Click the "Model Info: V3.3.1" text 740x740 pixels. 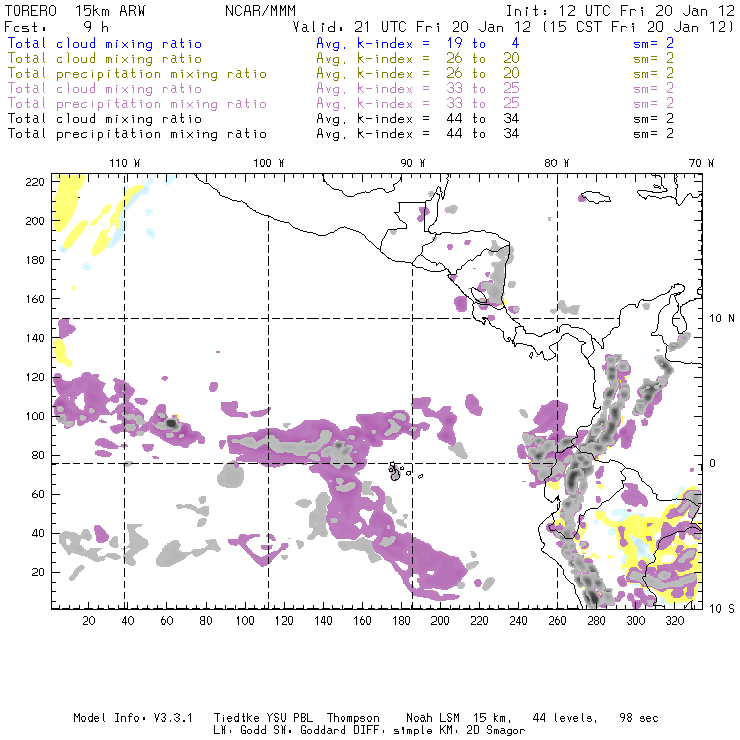tap(133, 718)
